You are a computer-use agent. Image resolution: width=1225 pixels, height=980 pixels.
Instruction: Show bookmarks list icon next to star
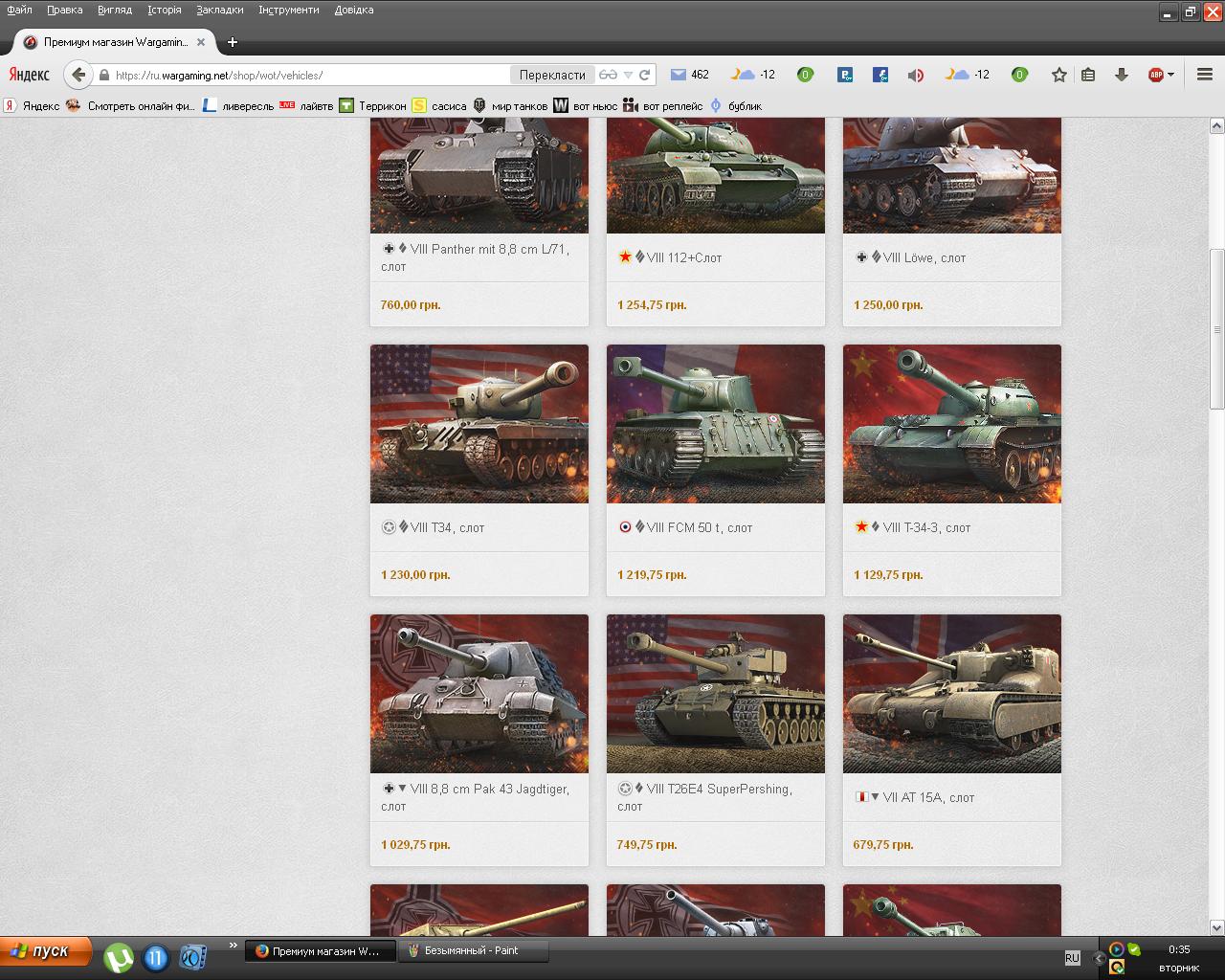pos(1088,75)
